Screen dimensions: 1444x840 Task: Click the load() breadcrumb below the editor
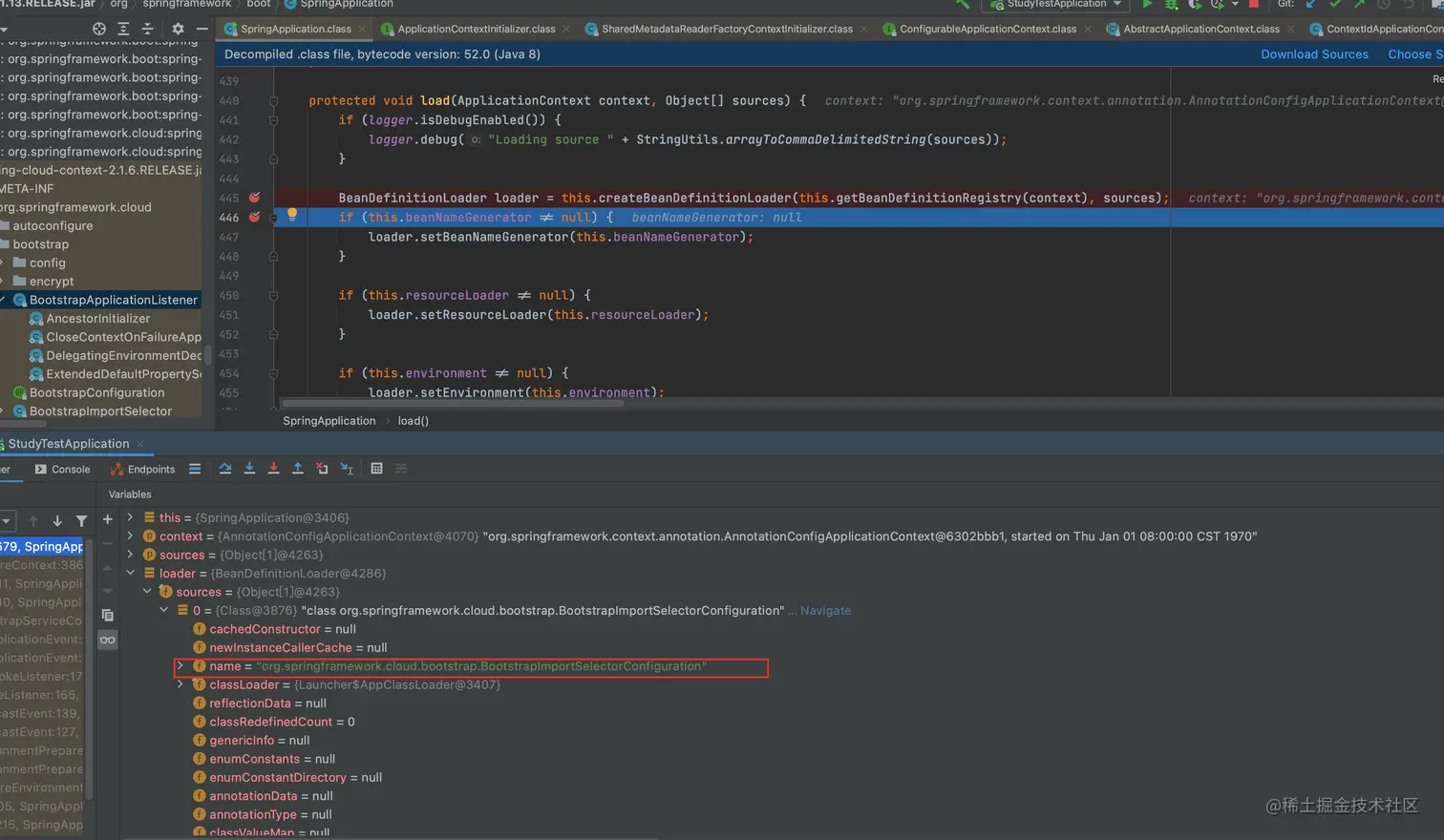click(x=414, y=421)
